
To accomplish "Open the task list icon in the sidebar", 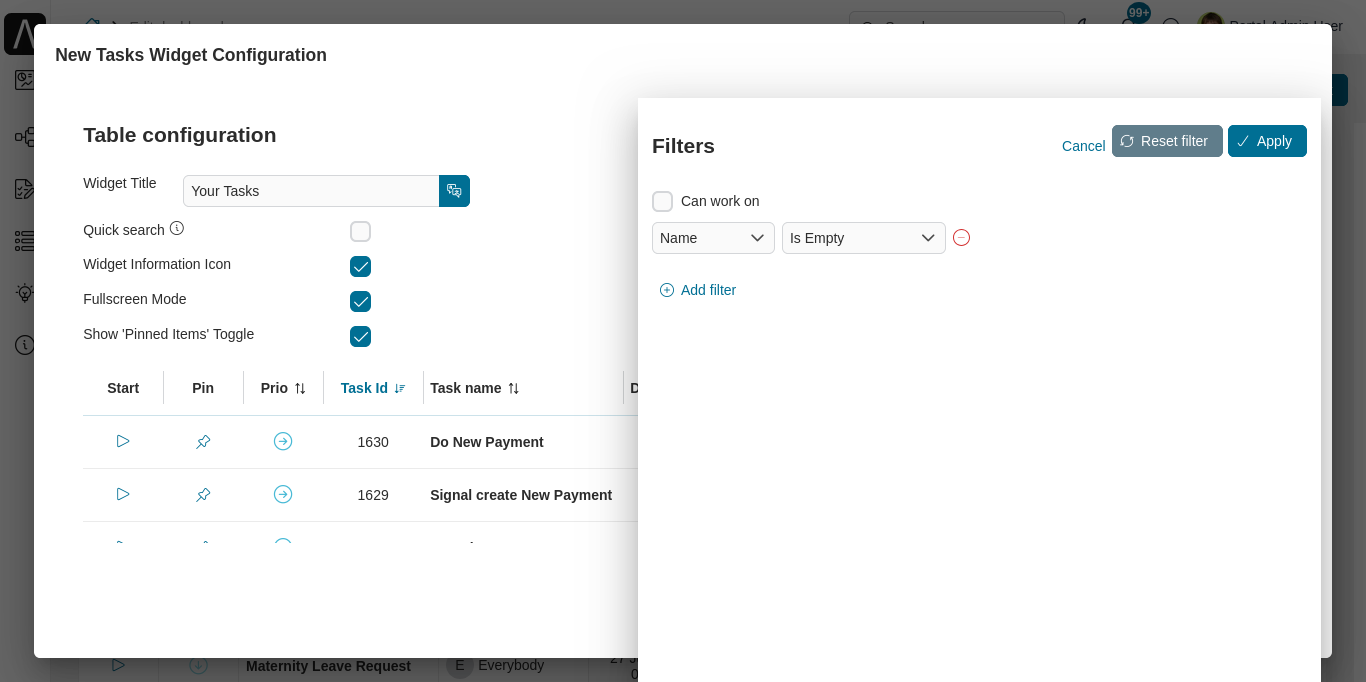I will point(25,241).
